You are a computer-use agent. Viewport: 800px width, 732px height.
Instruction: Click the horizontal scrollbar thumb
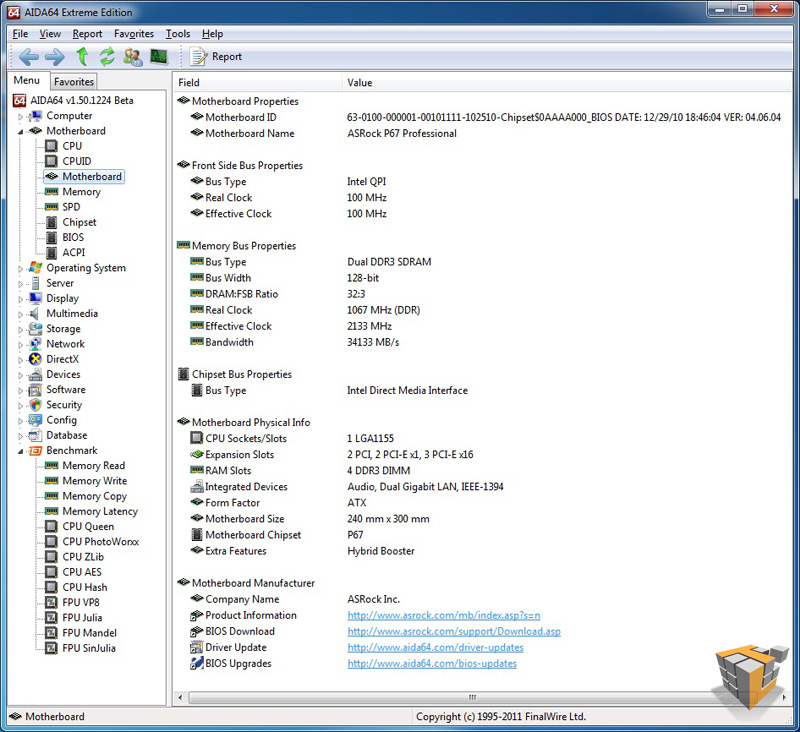click(472, 697)
